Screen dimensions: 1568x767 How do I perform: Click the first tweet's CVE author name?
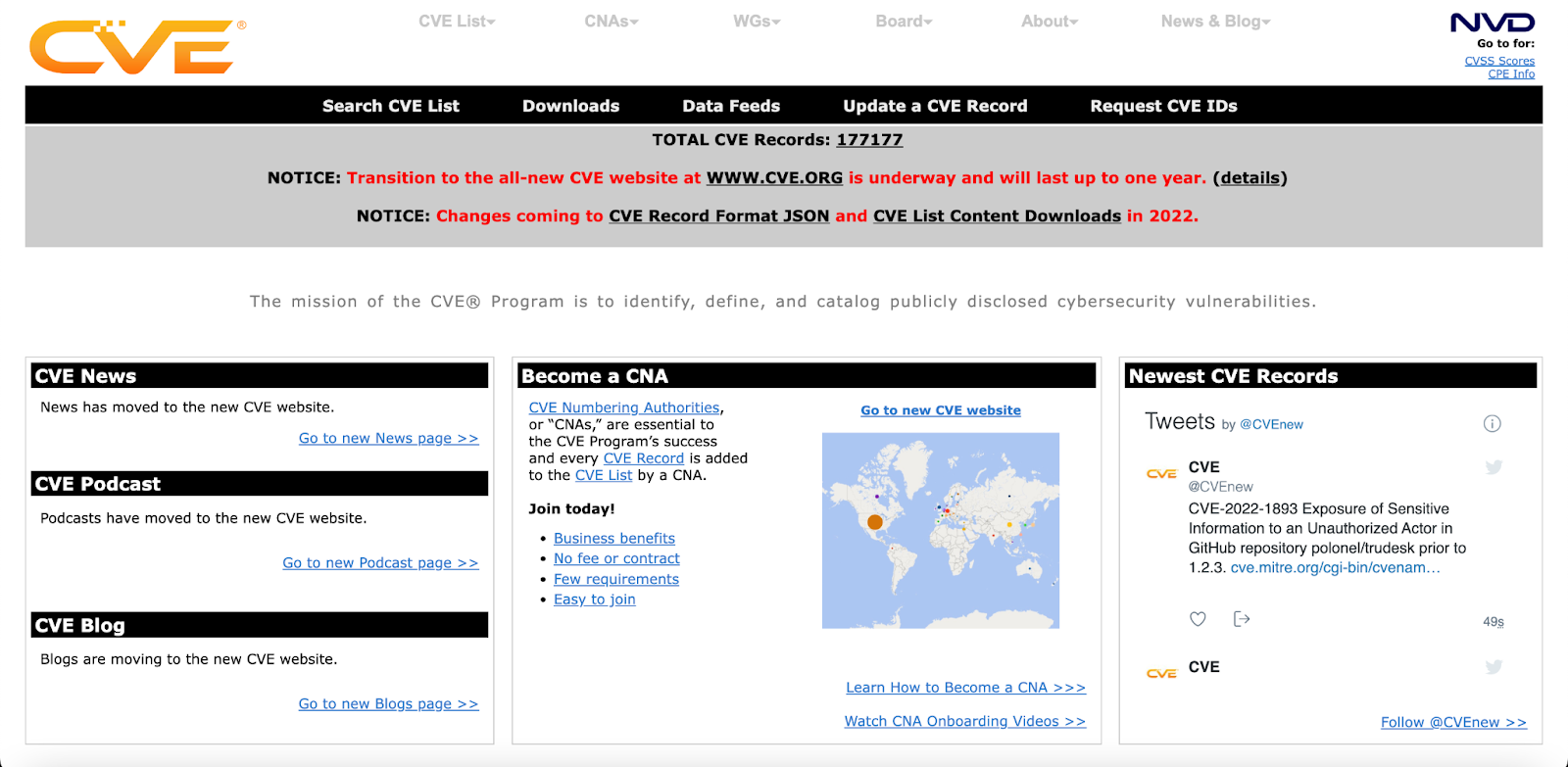click(1204, 467)
